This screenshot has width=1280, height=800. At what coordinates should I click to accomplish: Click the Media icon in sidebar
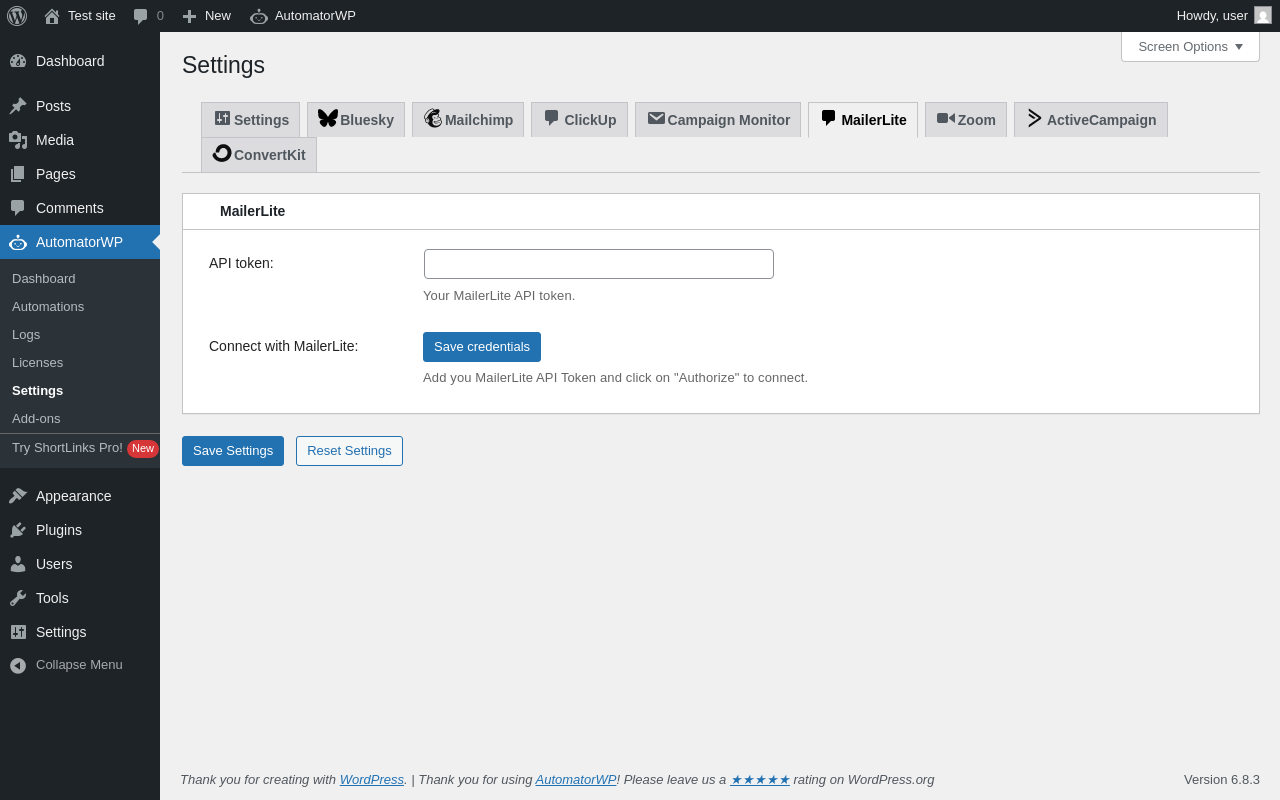tap(18, 140)
